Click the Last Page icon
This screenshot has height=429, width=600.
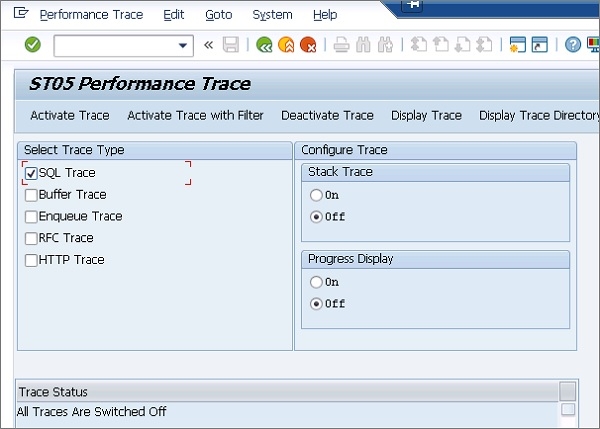[x=484, y=45]
